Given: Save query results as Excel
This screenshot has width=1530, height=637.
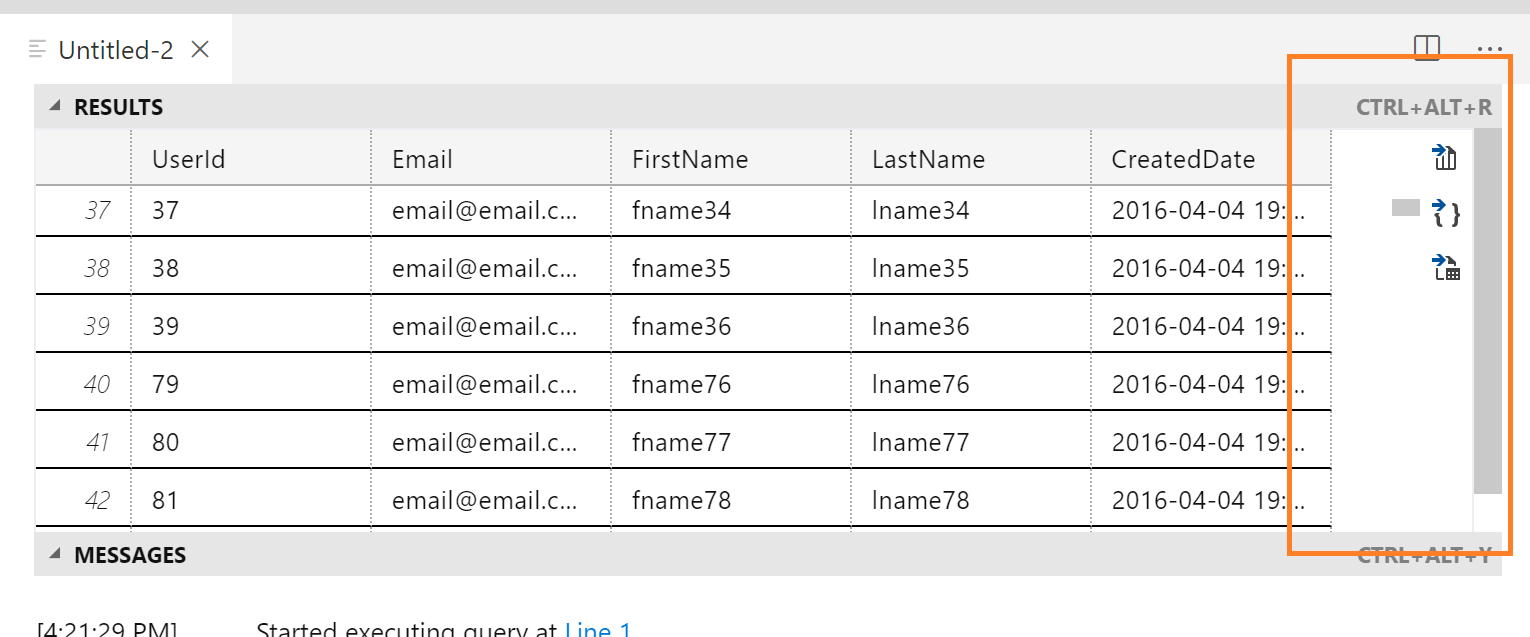Looking at the screenshot, I should point(1446,267).
